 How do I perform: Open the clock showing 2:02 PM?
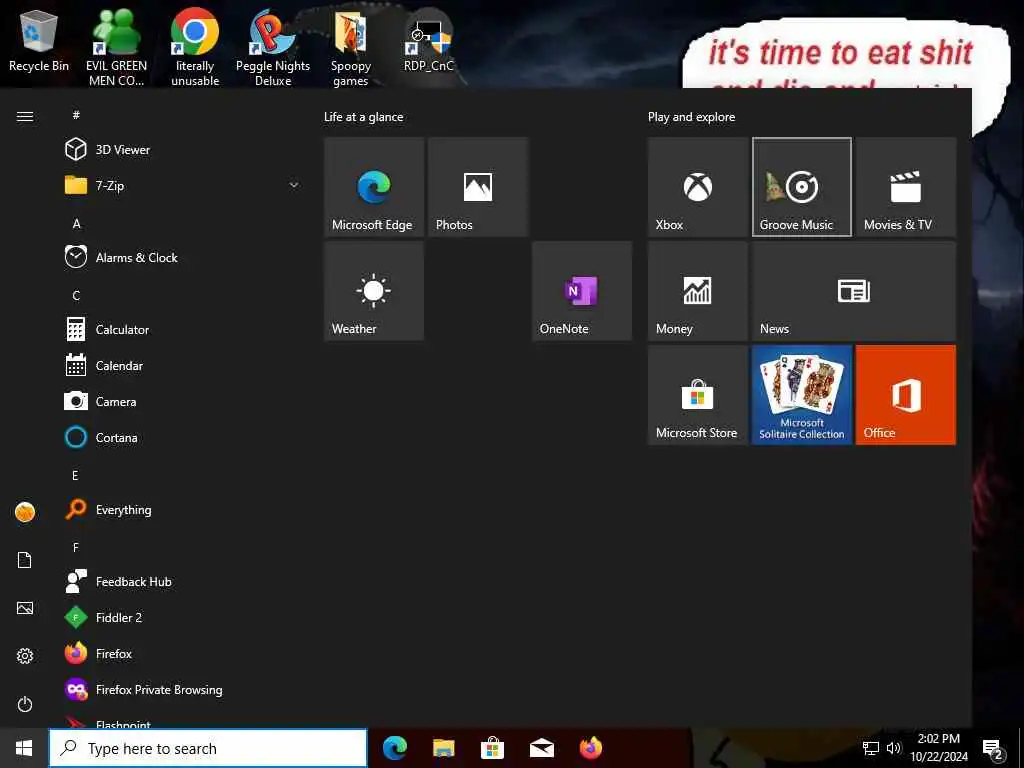tap(938, 748)
